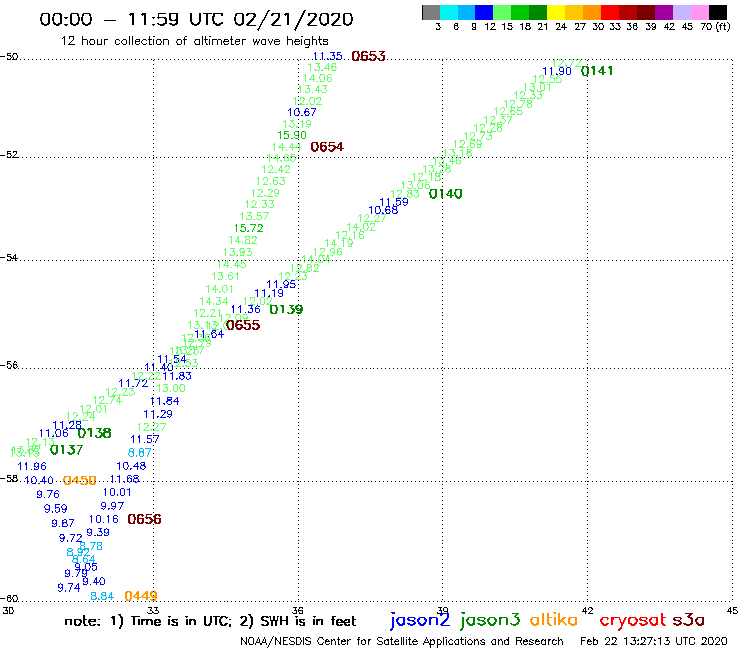Select the '0140' jason3 time label

click(446, 194)
